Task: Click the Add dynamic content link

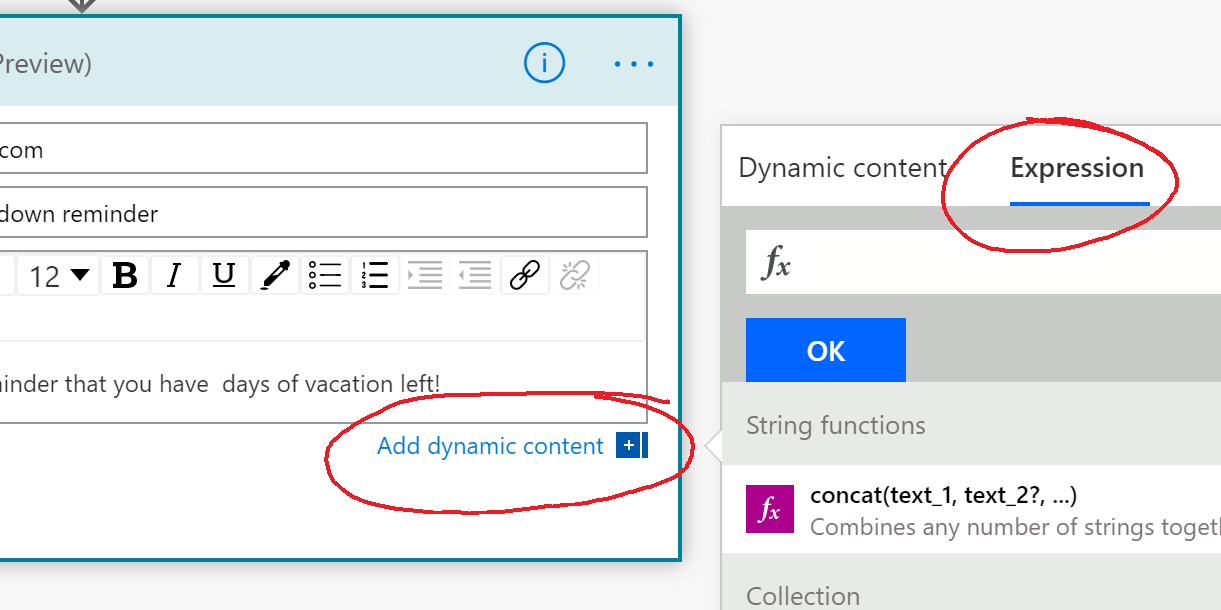Action: pos(489,446)
